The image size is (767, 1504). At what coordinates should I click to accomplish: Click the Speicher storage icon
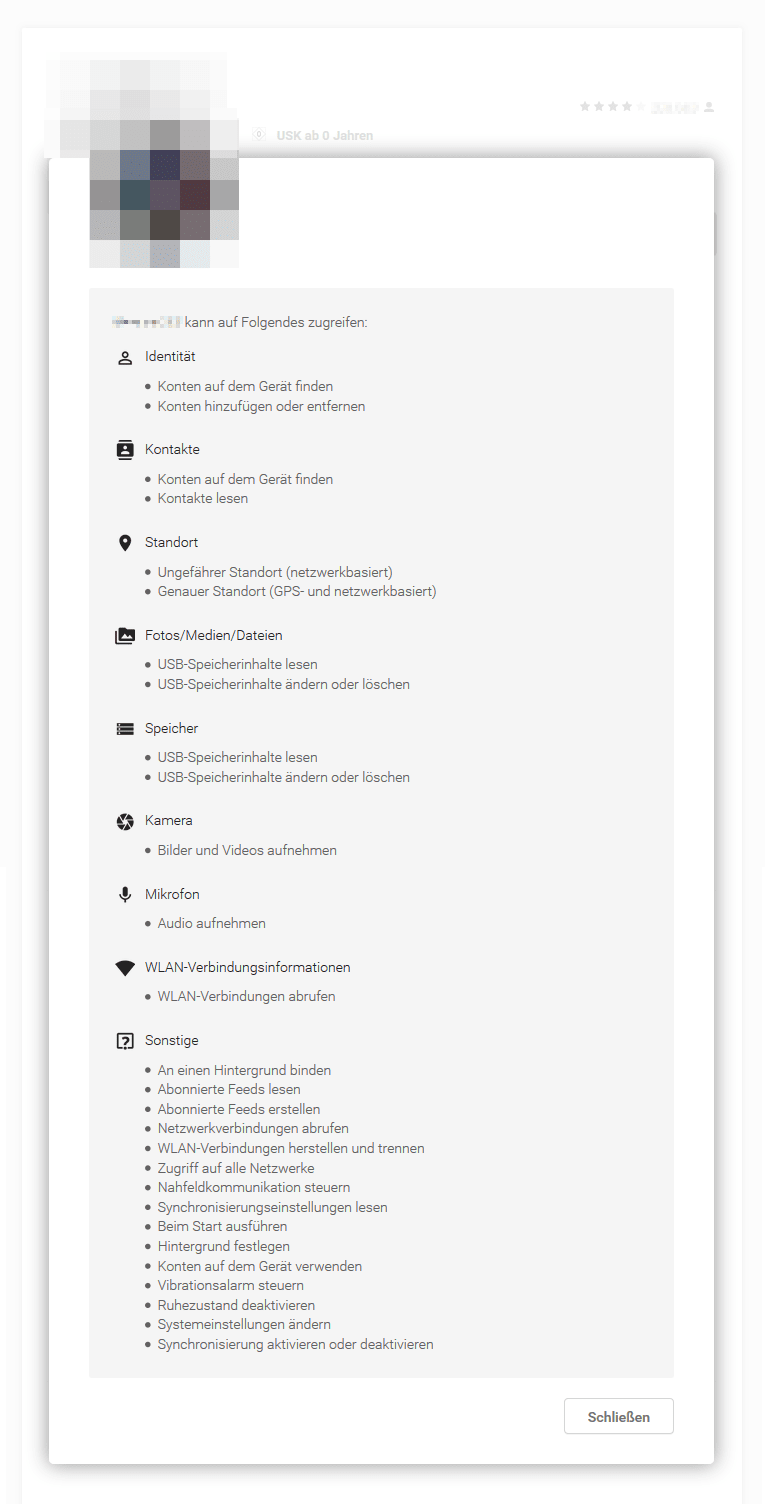(x=125, y=729)
